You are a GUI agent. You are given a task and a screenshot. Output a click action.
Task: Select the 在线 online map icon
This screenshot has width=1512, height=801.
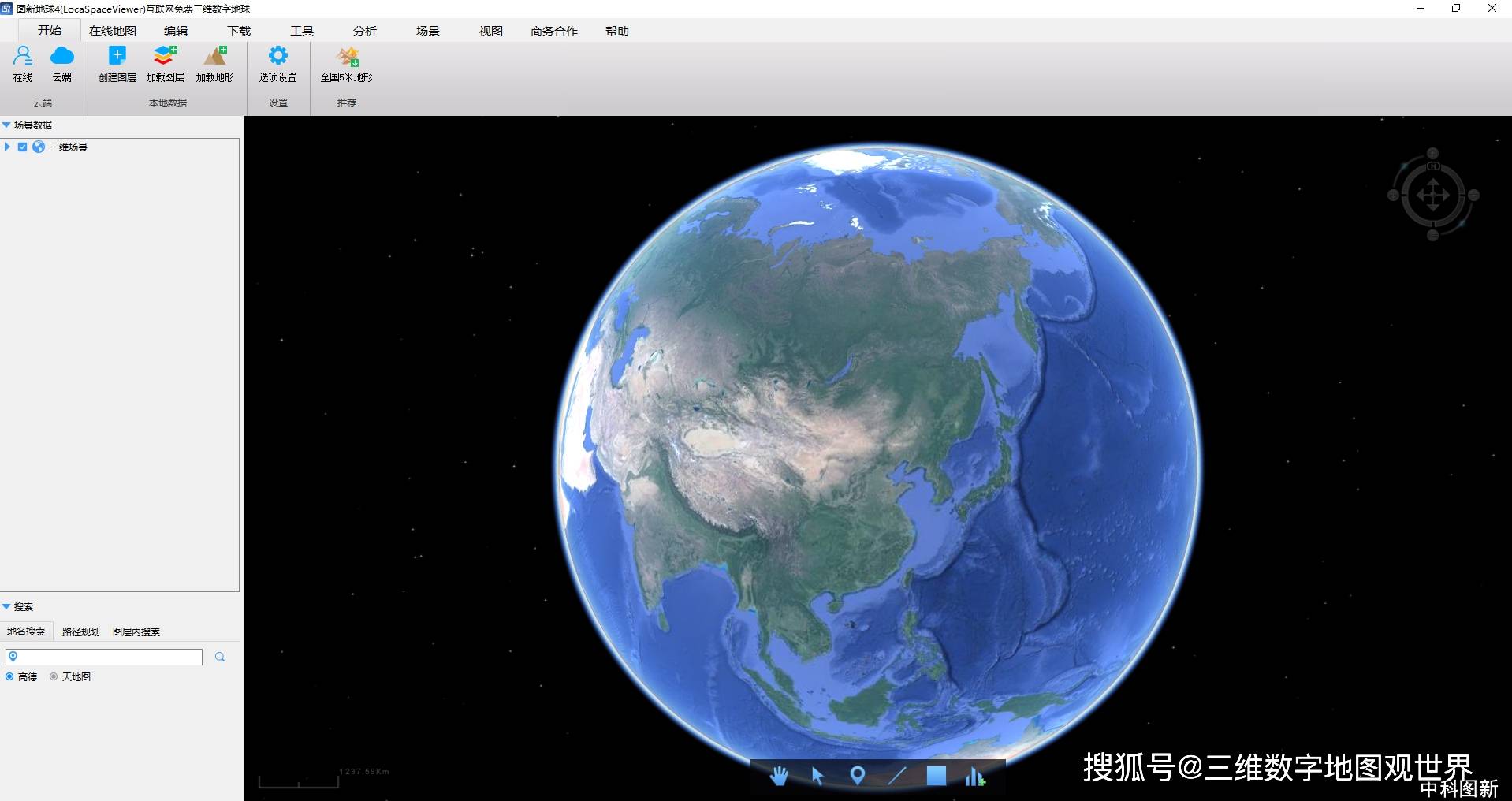point(23,63)
